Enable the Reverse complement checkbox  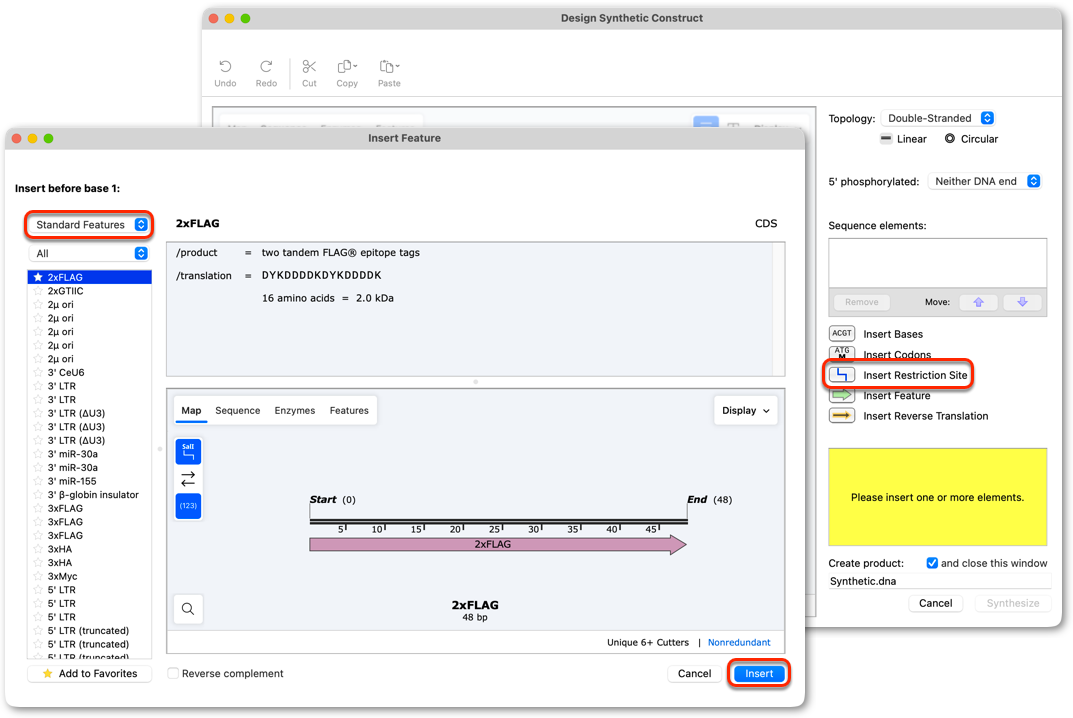pos(174,674)
